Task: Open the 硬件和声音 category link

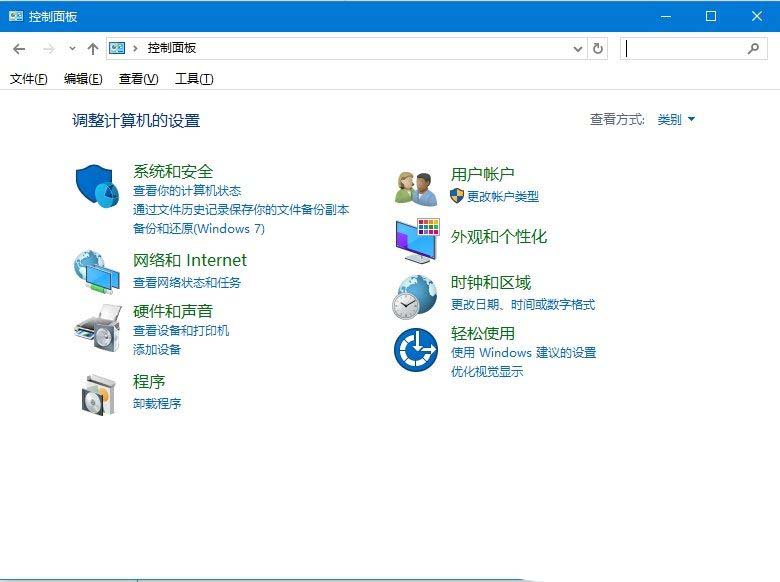Action: click(173, 311)
